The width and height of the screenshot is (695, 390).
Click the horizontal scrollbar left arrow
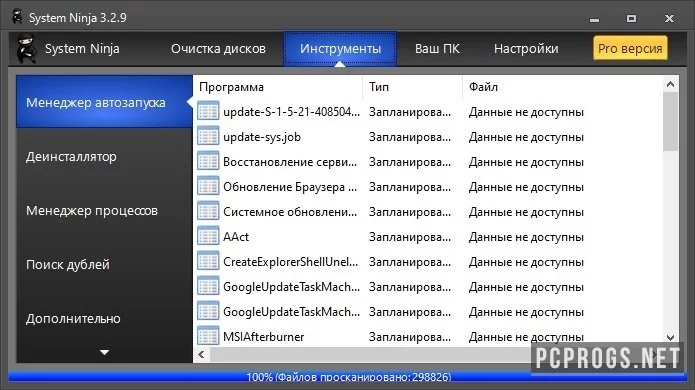coord(201,355)
